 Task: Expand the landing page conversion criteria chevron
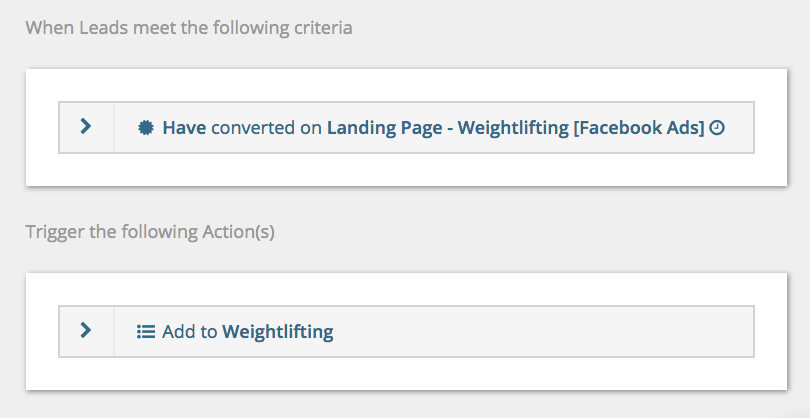coord(86,126)
